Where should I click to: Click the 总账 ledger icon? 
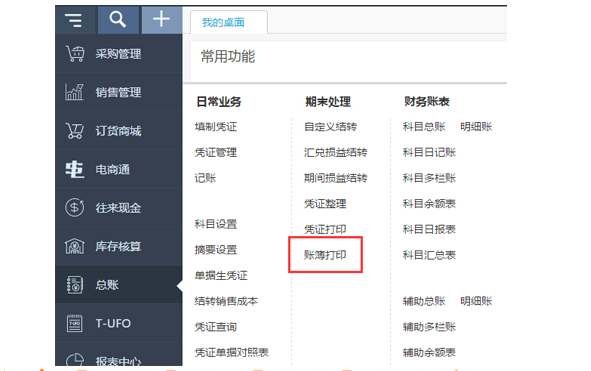click(x=75, y=285)
